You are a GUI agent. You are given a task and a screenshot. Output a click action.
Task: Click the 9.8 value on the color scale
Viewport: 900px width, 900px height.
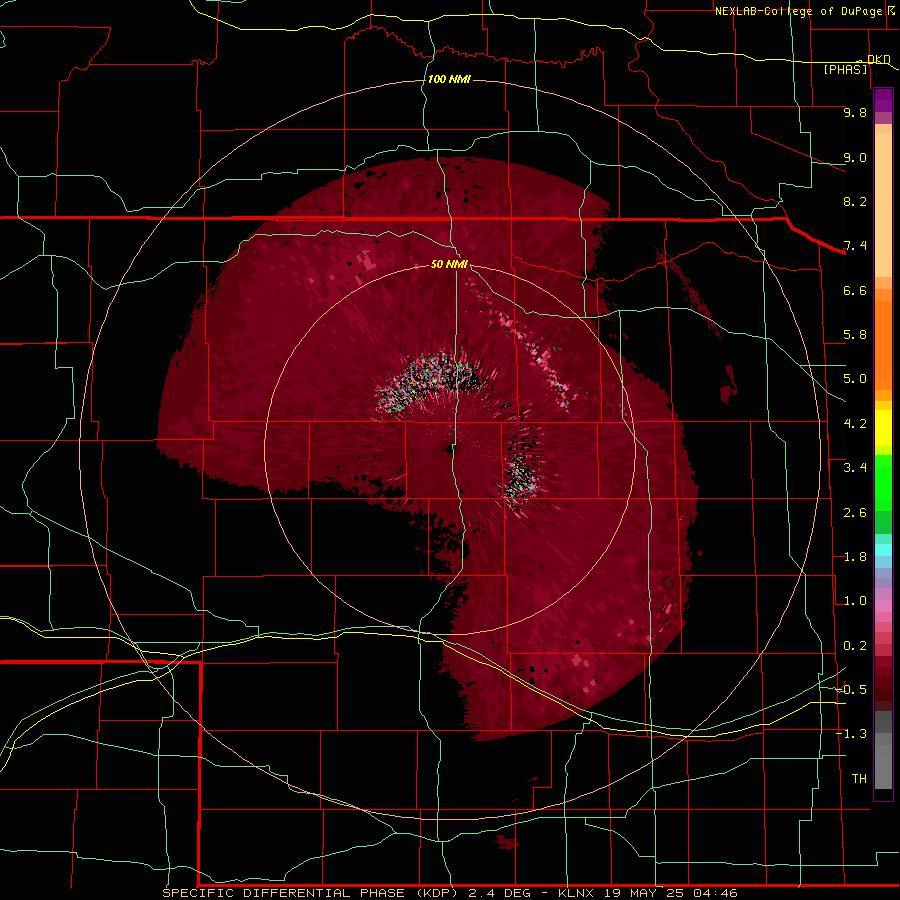855,112
